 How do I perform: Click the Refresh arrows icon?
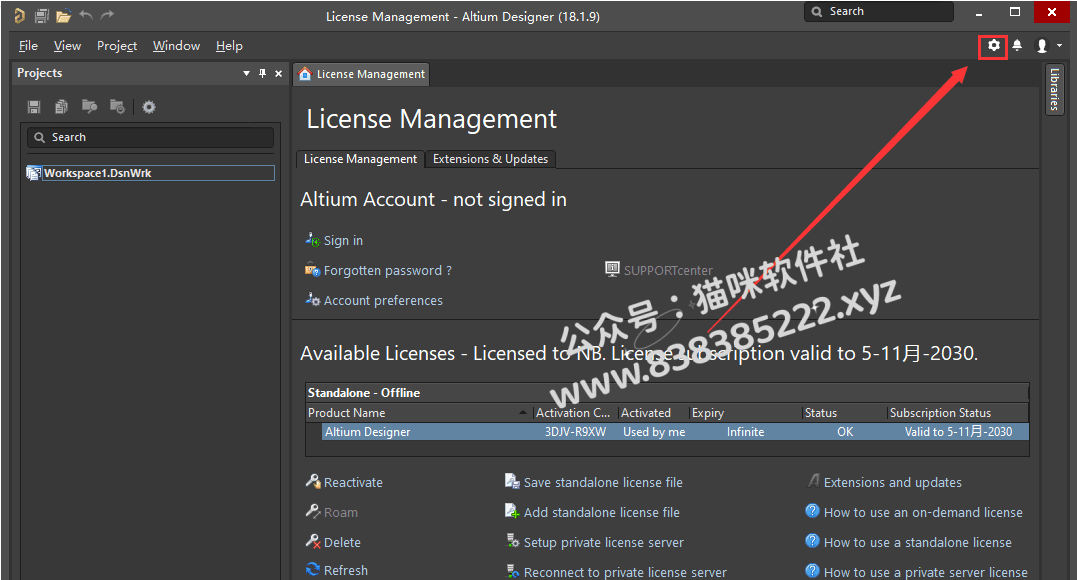[x=313, y=570]
